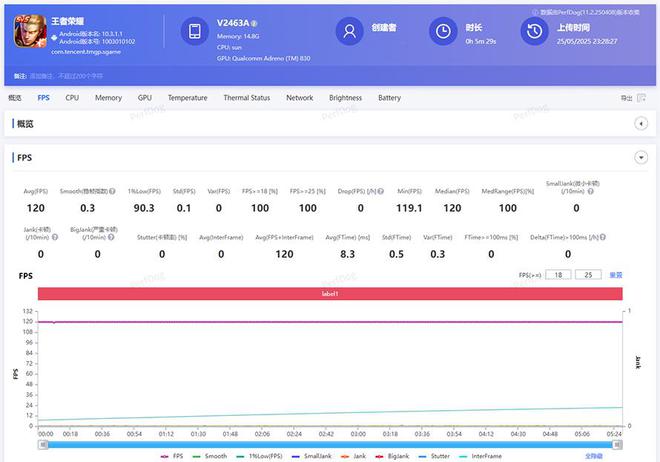Open the Battery tab
The height and width of the screenshot is (462, 660).
[389, 98]
